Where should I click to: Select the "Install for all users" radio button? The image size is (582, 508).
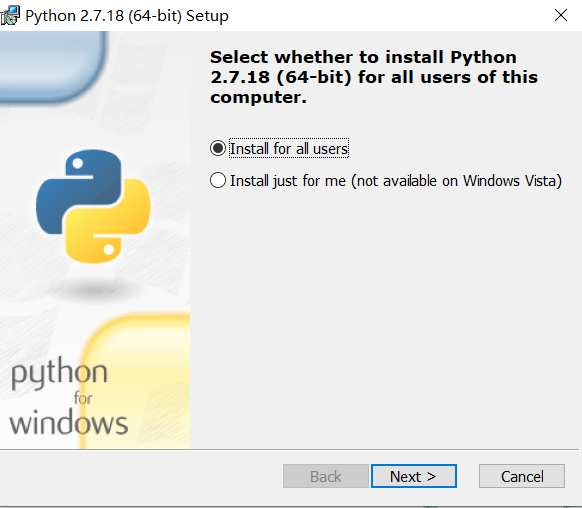click(218, 148)
